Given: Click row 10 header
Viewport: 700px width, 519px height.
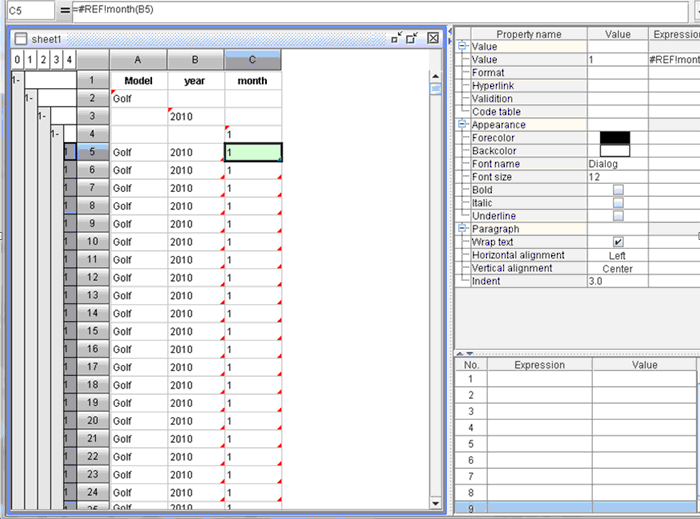Looking at the screenshot, I should point(92,242).
